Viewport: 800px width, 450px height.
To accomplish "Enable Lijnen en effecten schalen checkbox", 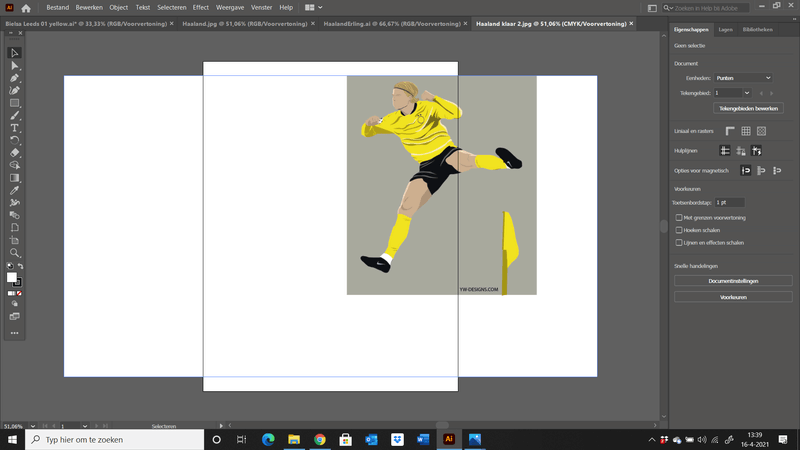I will [x=679, y=243].
